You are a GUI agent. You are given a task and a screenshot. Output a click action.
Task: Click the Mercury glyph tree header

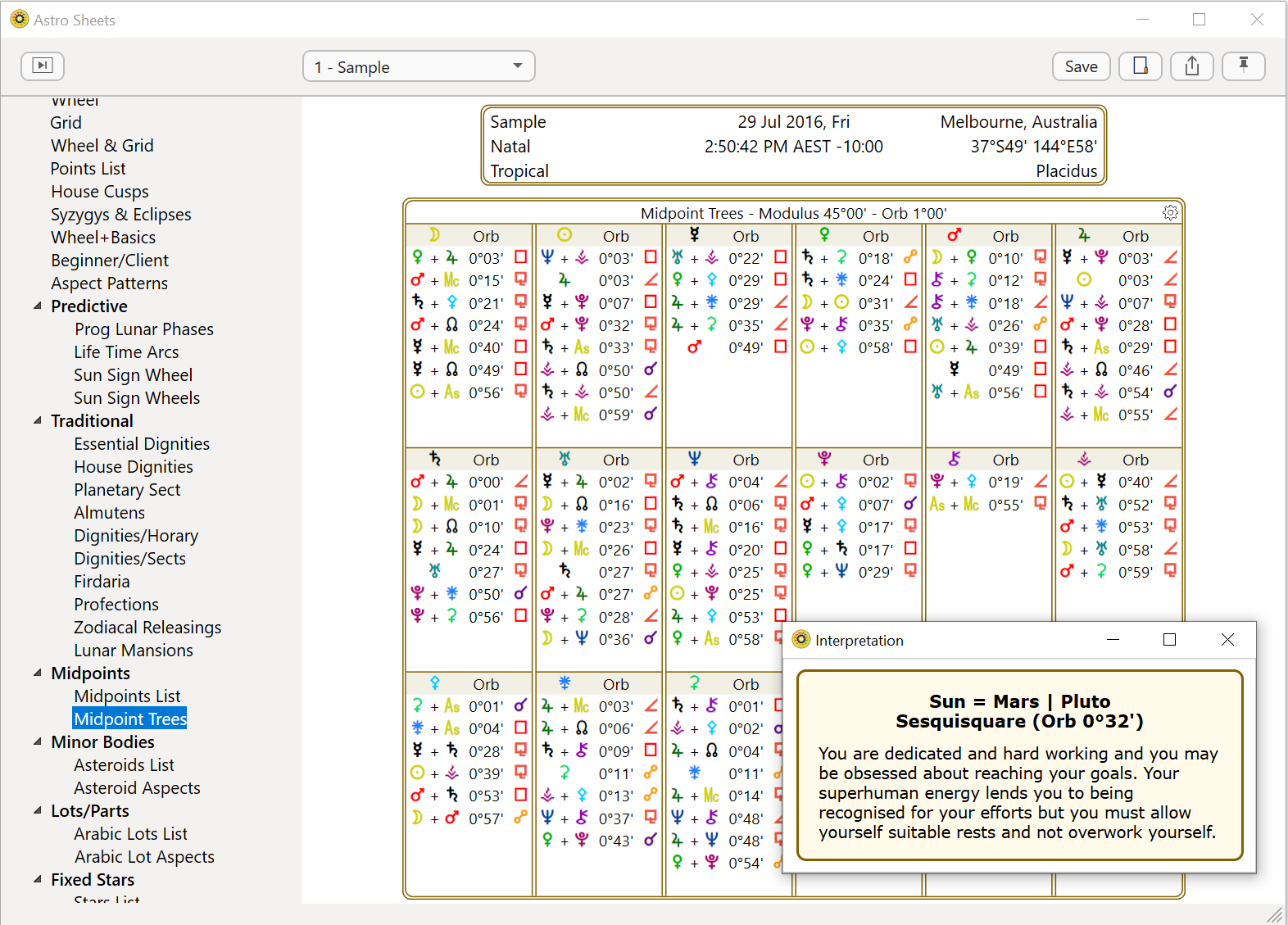point(695,235)
